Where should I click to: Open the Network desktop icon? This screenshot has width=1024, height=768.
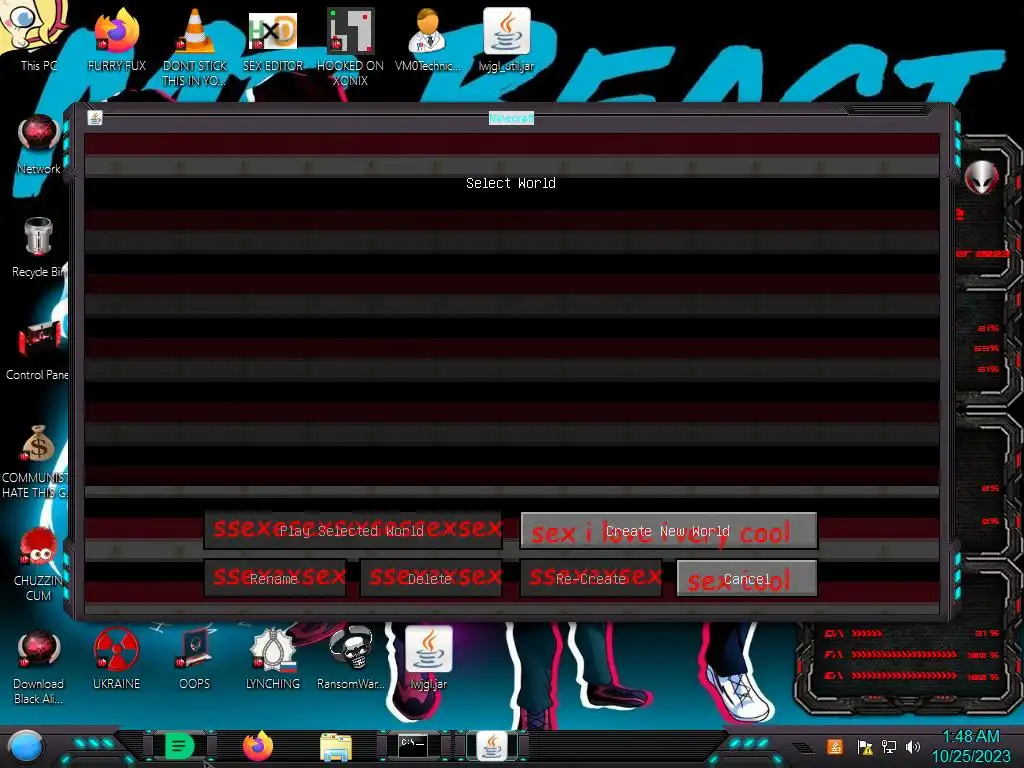click(x=39, y=144)
